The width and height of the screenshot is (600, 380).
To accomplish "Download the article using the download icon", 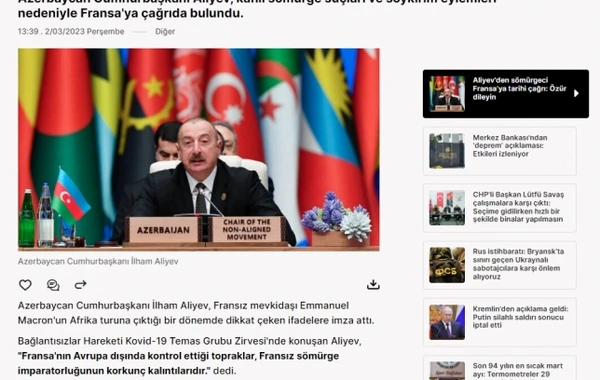I will [373, 284].
